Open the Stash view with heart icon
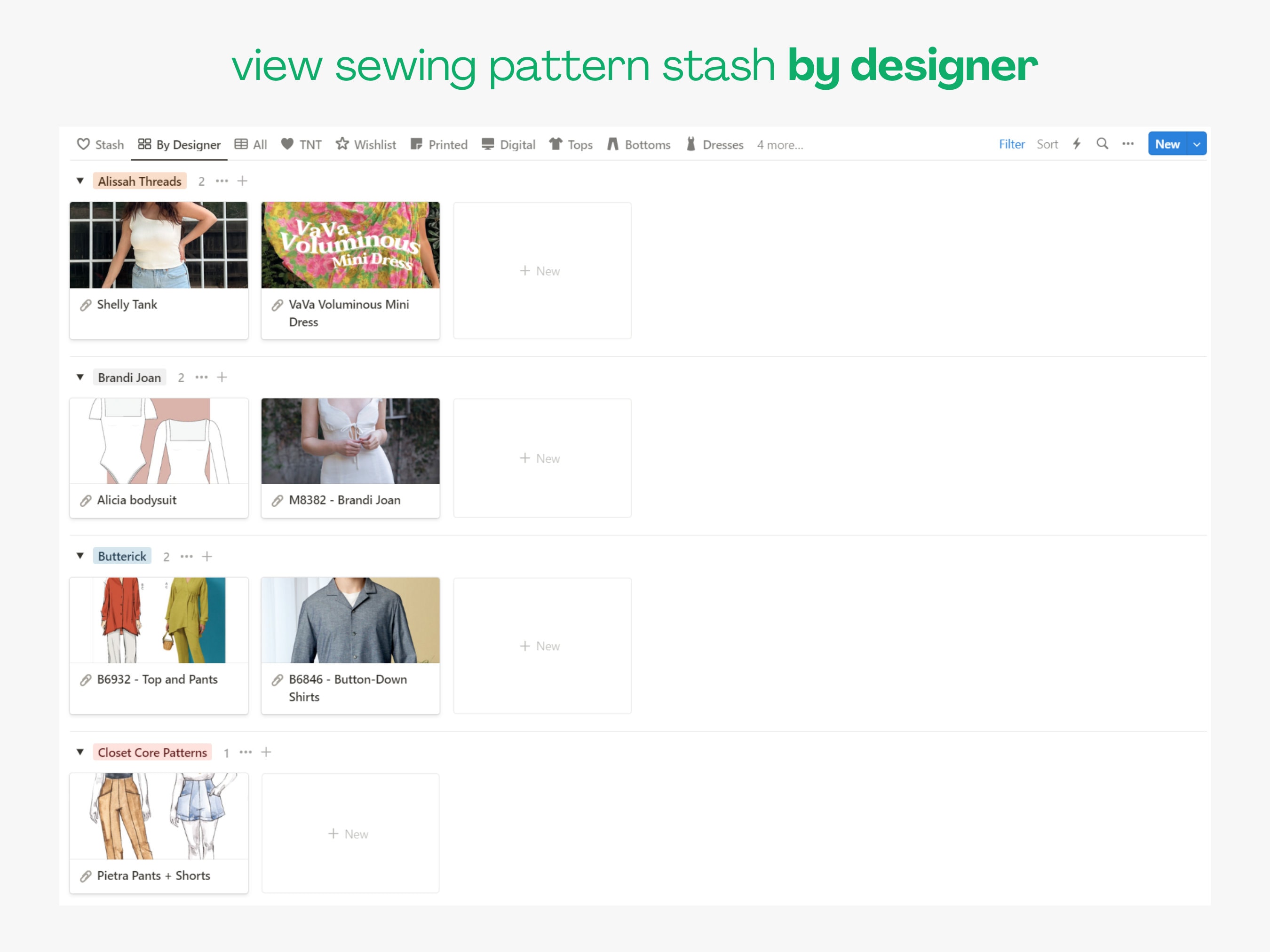Image resolution: width=1270 pixels, height=952 pixels. [101, 145]
